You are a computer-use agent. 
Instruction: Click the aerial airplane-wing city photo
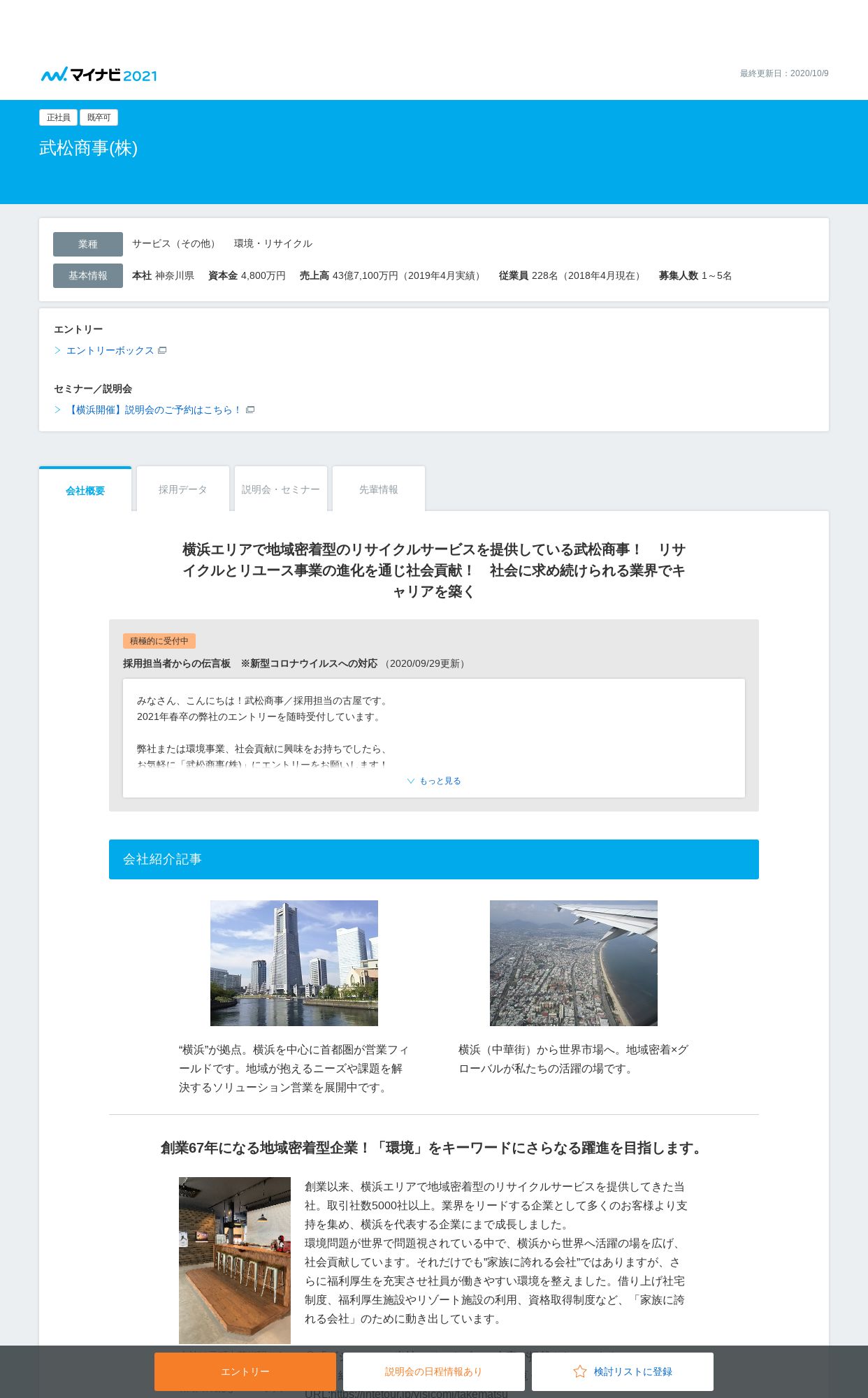[574, 963]
